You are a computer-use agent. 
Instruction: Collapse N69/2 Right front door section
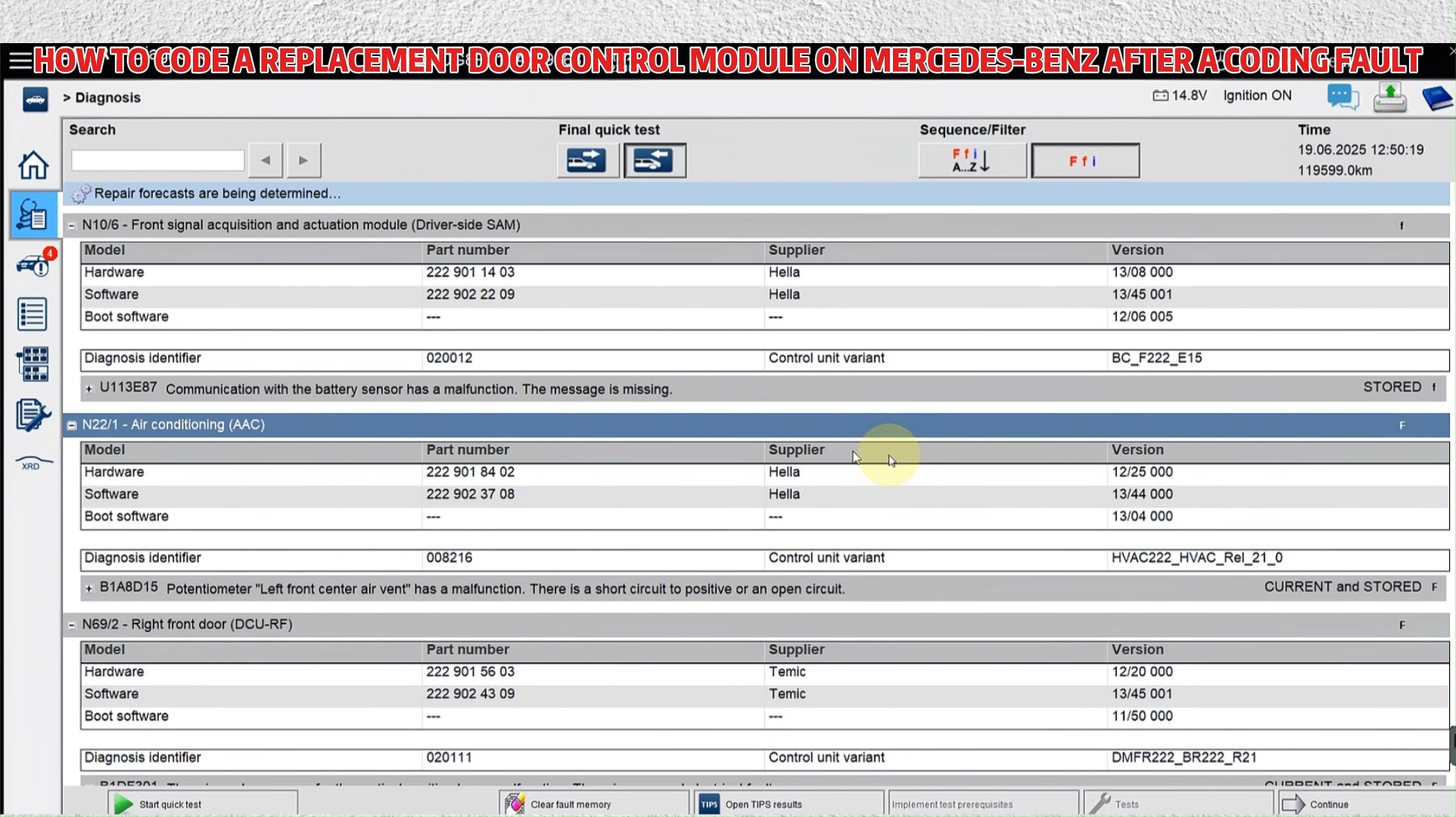pyautogui.click(x=72, y=625)
